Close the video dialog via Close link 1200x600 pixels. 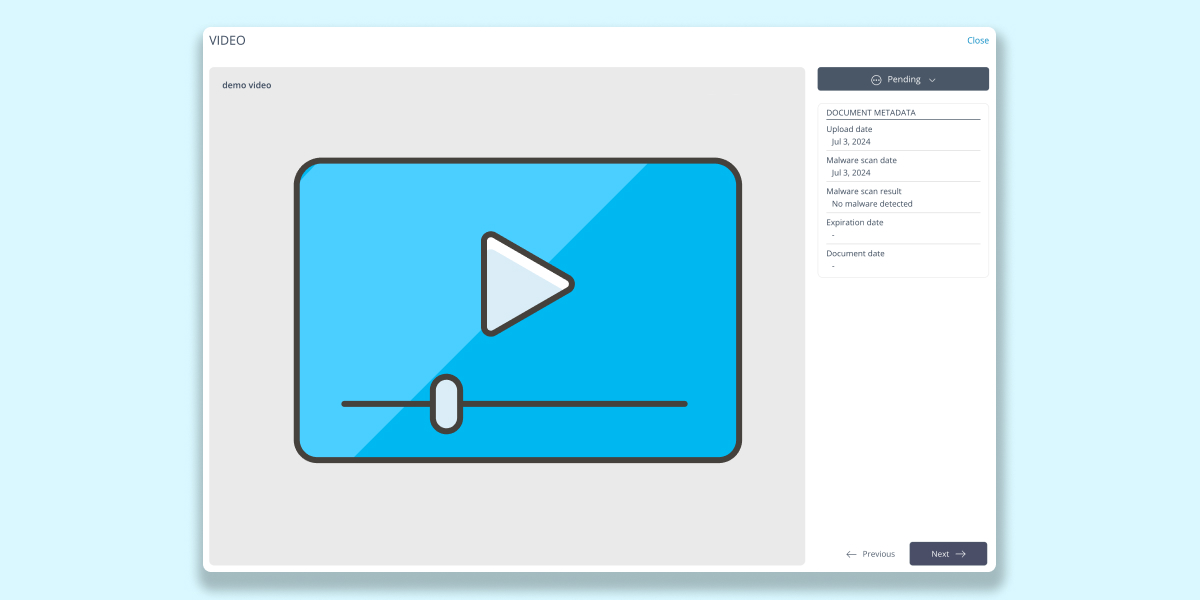point(977,41)
